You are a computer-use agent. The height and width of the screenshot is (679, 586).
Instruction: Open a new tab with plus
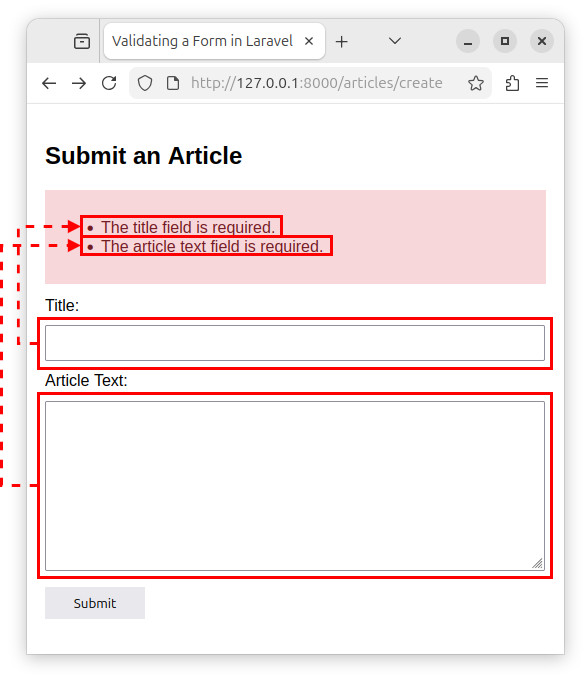coord(342,42)
